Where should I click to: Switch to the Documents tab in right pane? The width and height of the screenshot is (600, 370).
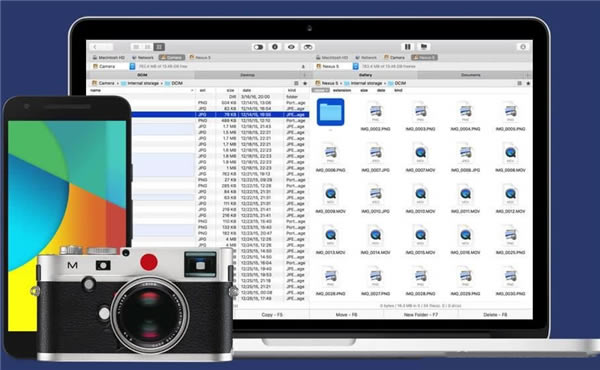[x=470, y=75]
